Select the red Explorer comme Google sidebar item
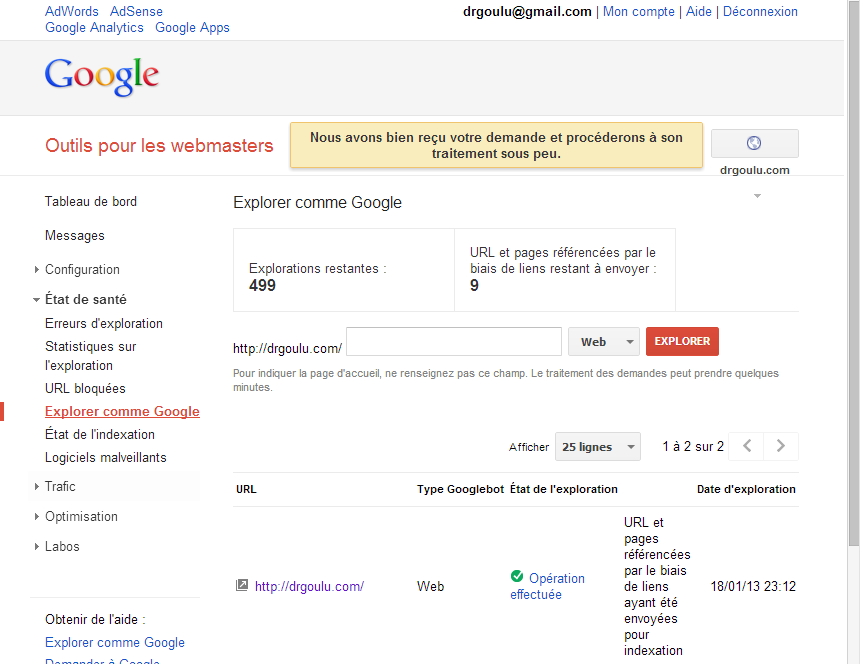860x664 pixels. (122, 411)
